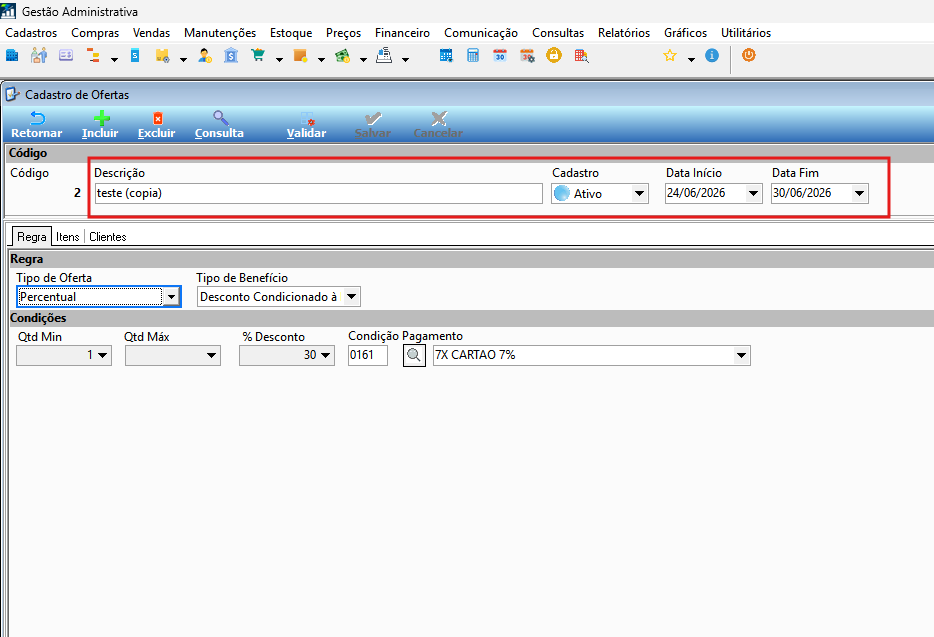Open the Cadastros menu
This screenshot has height=637, width=934.
point(32,33)
